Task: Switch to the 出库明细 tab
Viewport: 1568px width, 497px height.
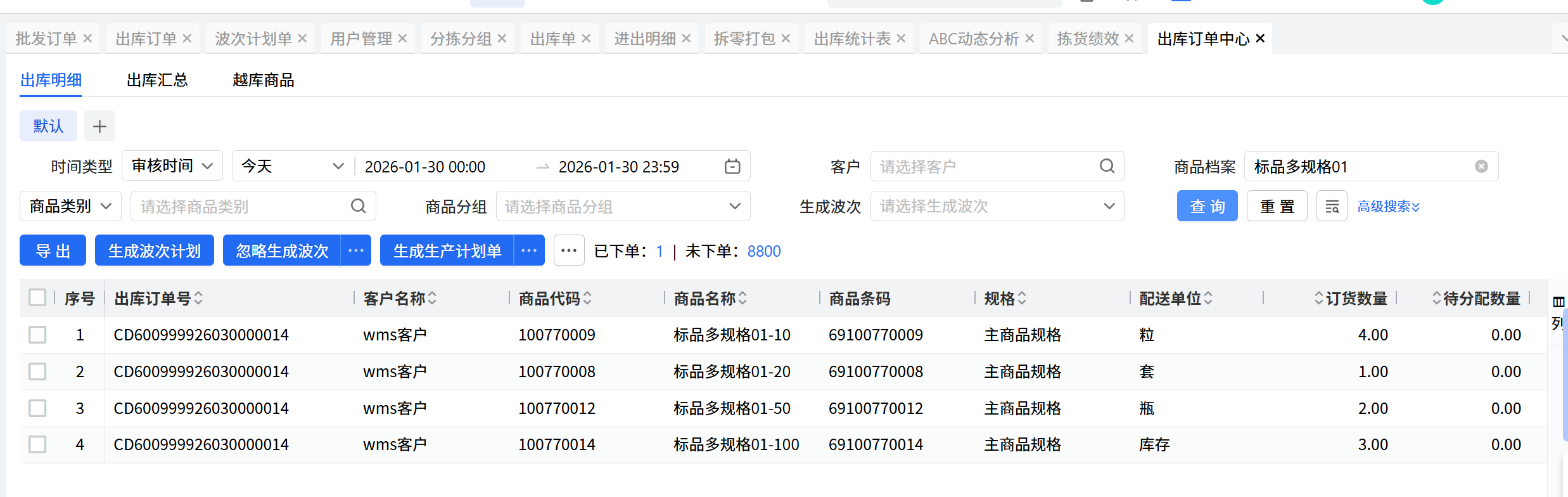Action: [x=51, y=80]
